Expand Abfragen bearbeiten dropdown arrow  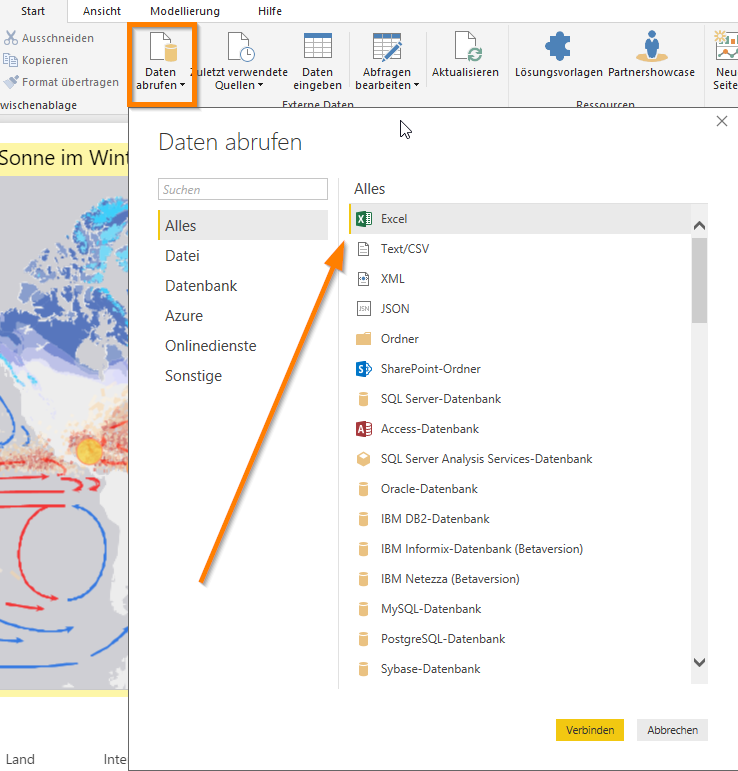point(416,85)
